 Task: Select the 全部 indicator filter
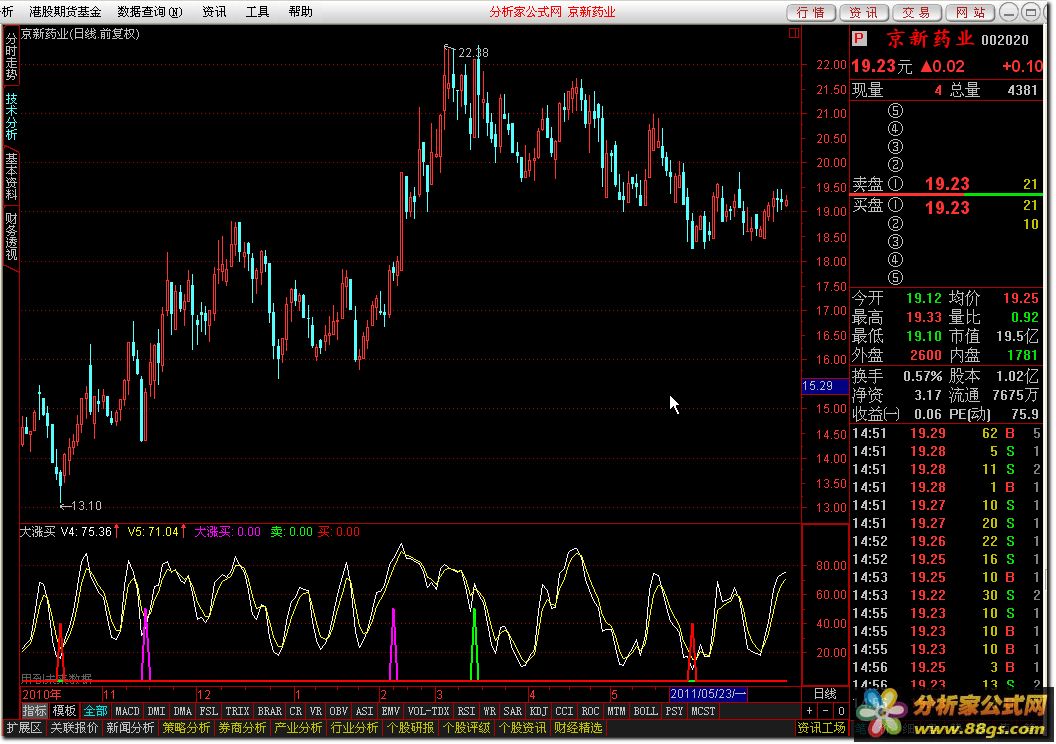click(95, 711)
